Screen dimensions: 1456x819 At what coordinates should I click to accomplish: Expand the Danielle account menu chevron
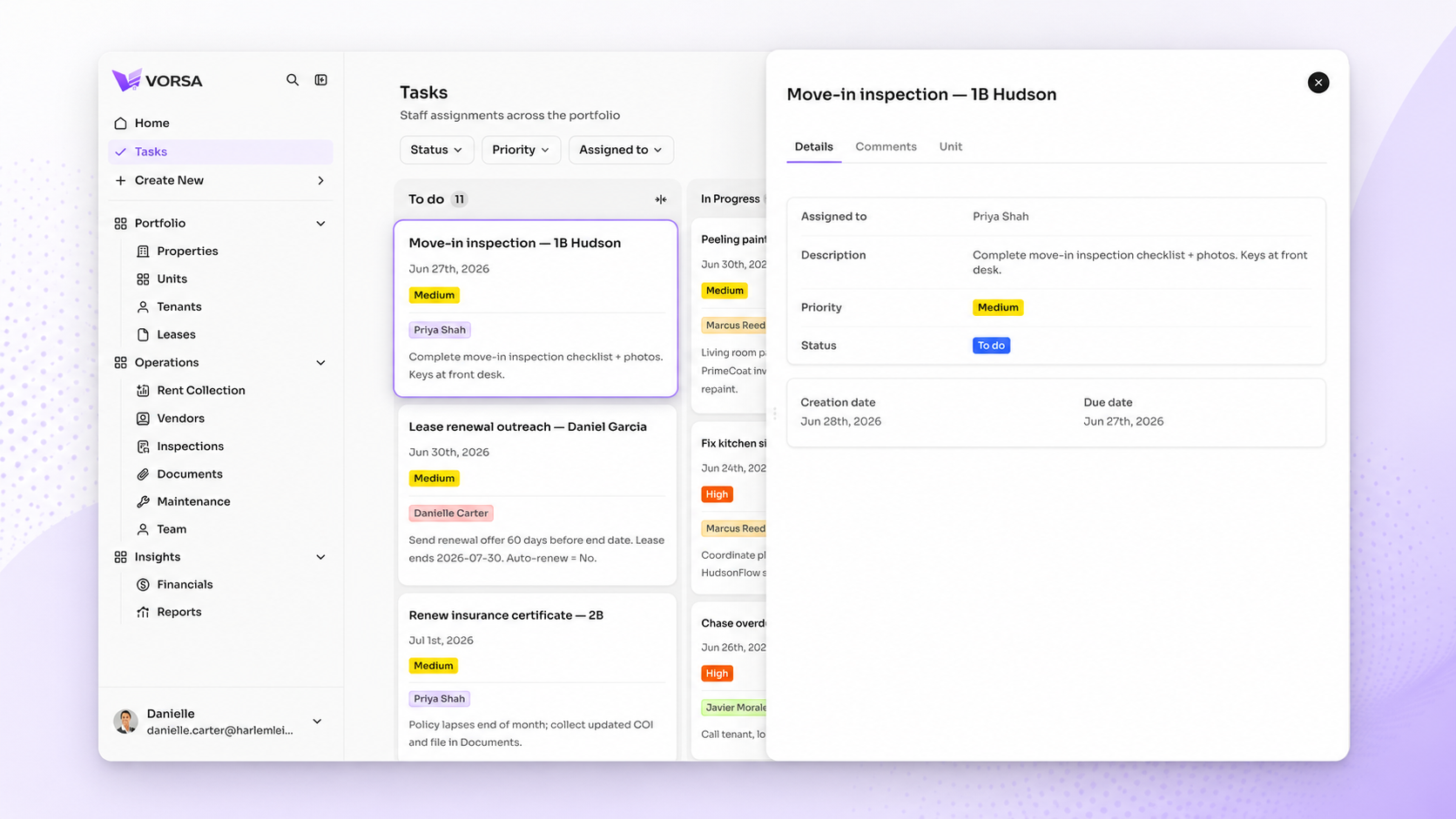[317, 722]
